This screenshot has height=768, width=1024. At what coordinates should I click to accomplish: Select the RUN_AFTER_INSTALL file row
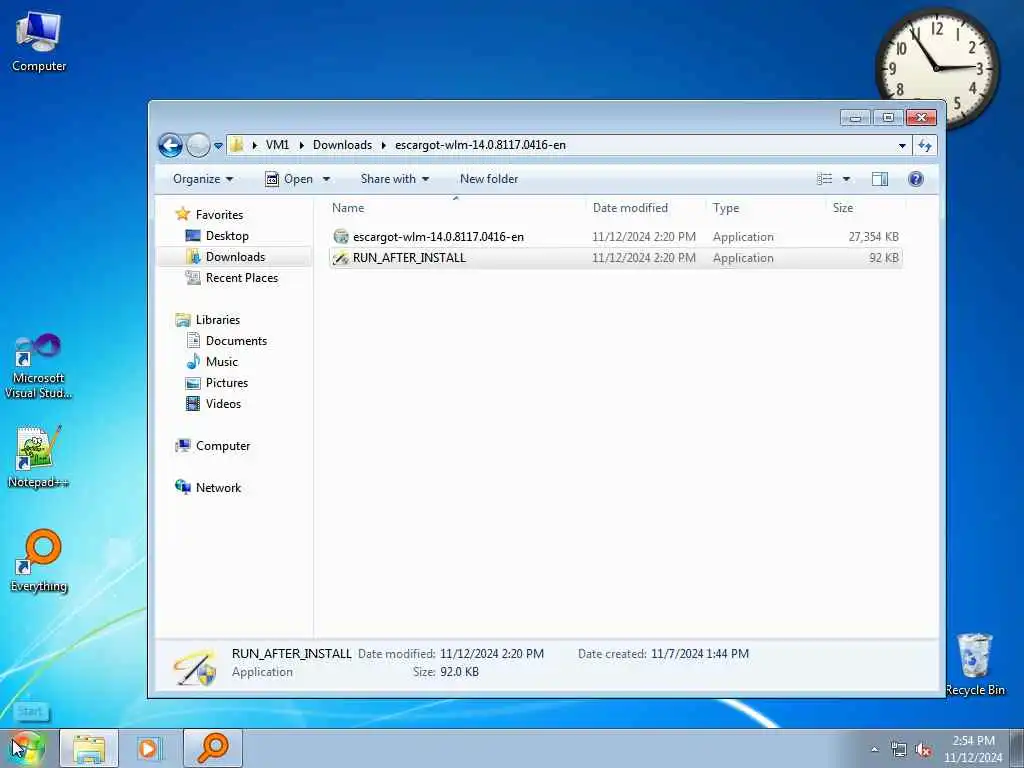pos(616,258)
